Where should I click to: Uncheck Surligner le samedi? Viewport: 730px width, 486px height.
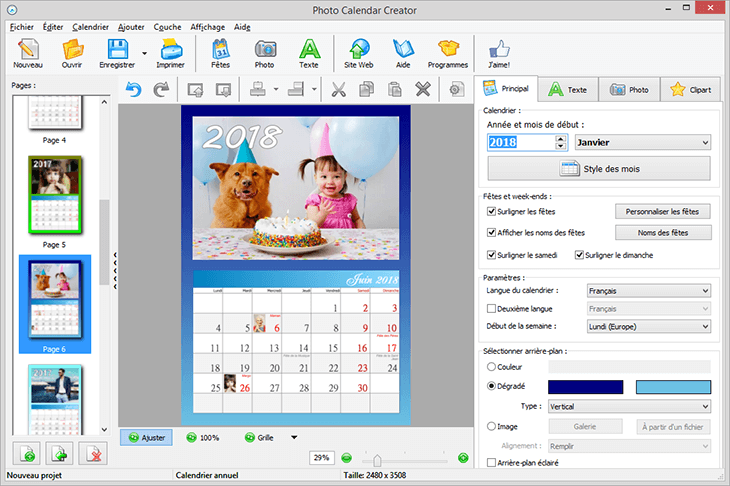pyautogui.click(x=491, y=255)
